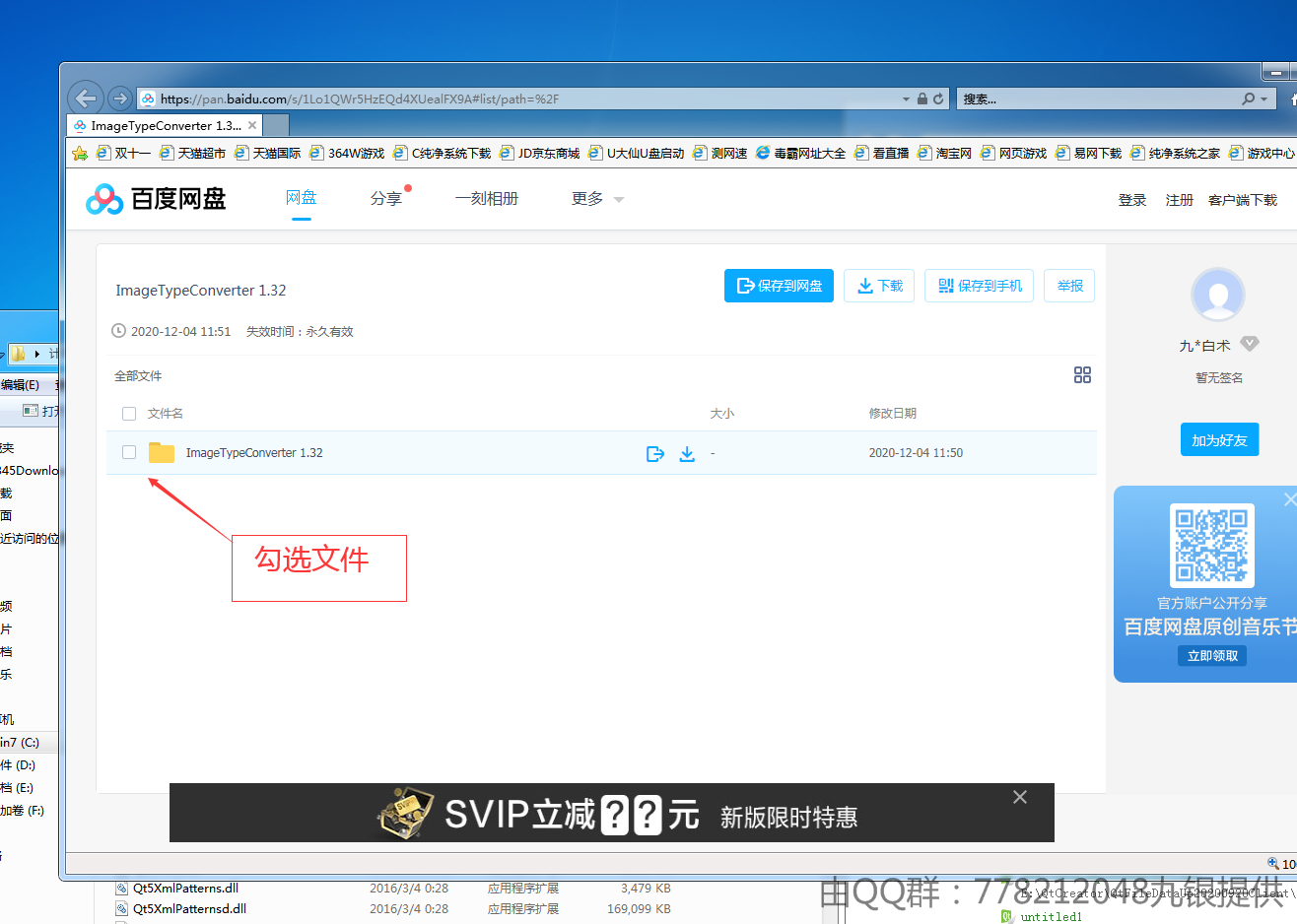Open the 编辑(E) menu in Explorer window
This screenshot has height=924, width=1297.
pos(21,384)
